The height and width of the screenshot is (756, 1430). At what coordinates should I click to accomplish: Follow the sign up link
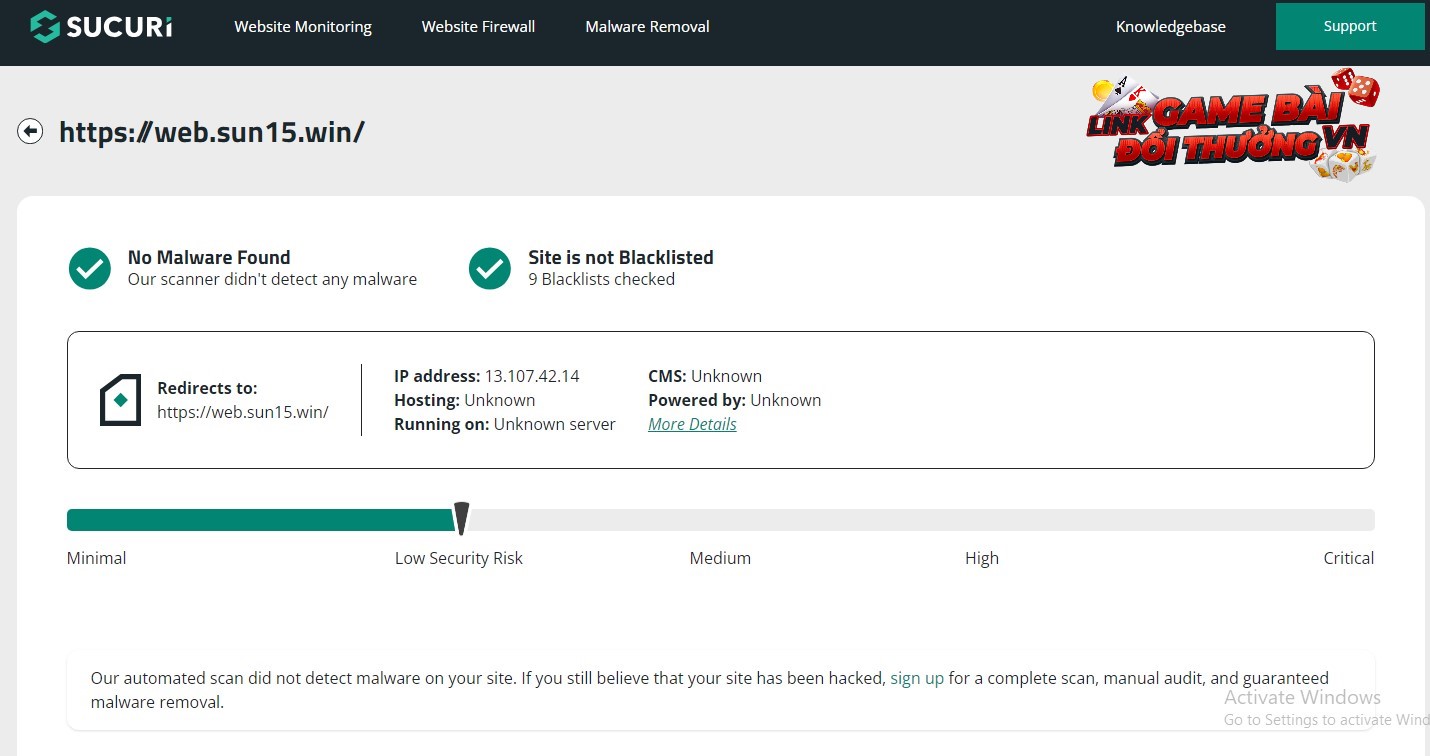coord(917,678)
